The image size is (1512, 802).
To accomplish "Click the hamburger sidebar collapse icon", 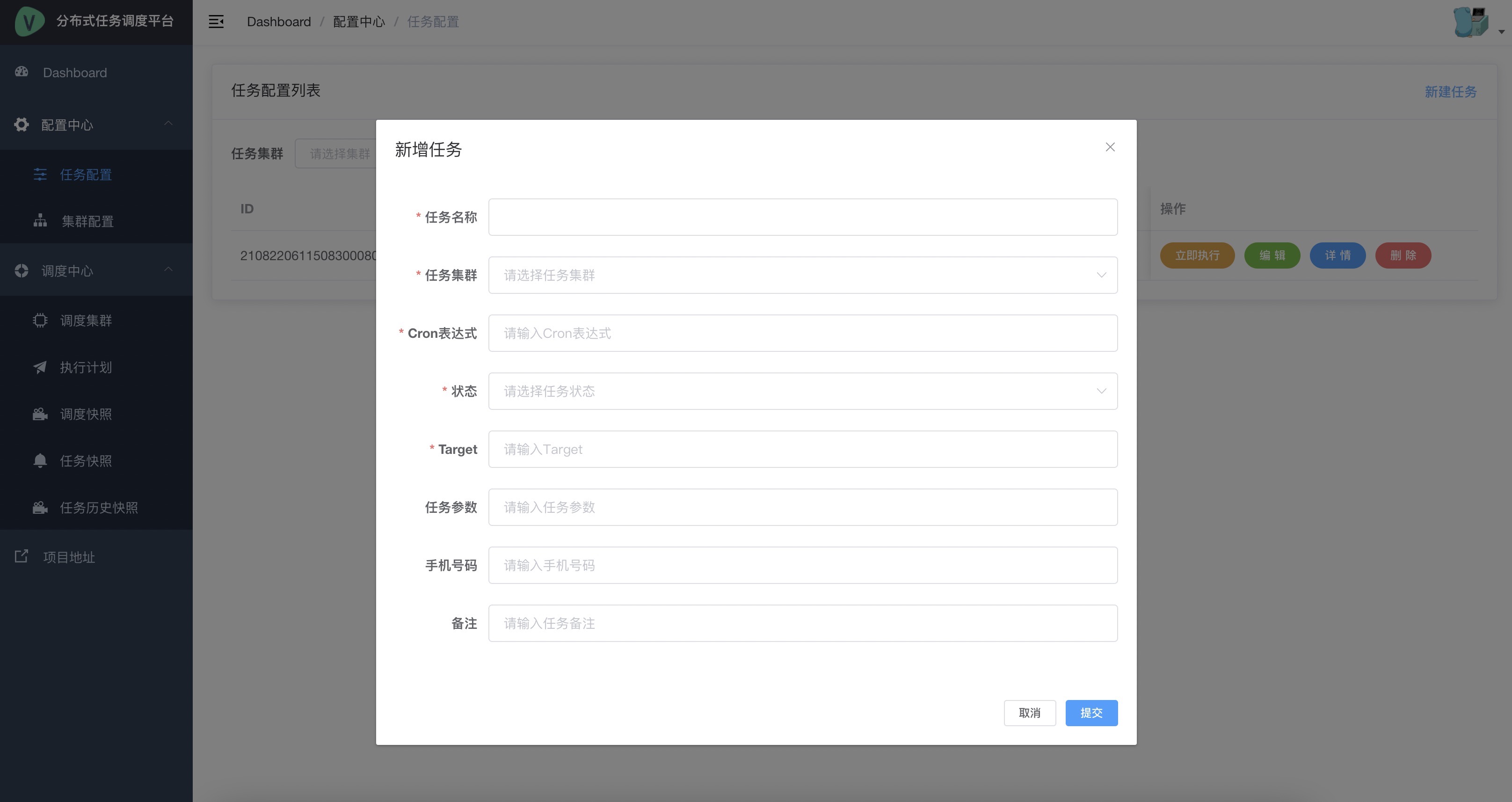I will tap(216, 22).
